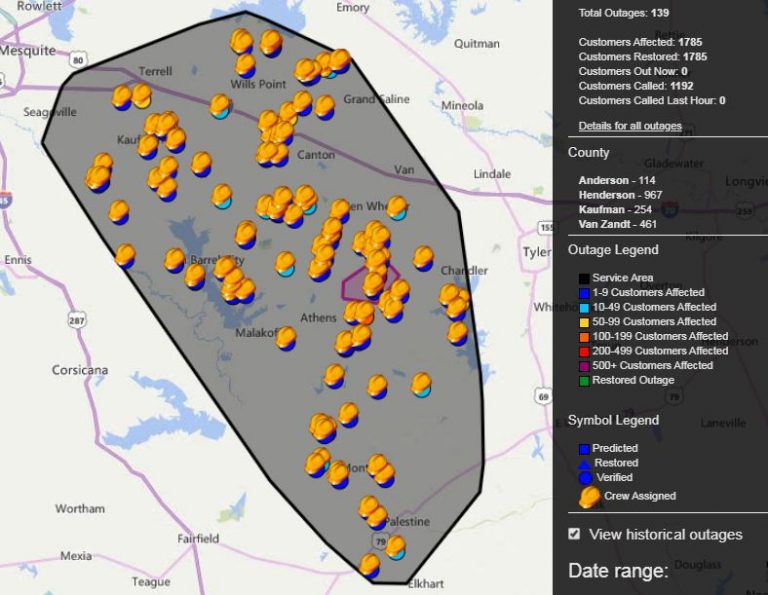Select Henderson county in the County list
Viewport: 768px width, 595px height.
click(606, 195)
